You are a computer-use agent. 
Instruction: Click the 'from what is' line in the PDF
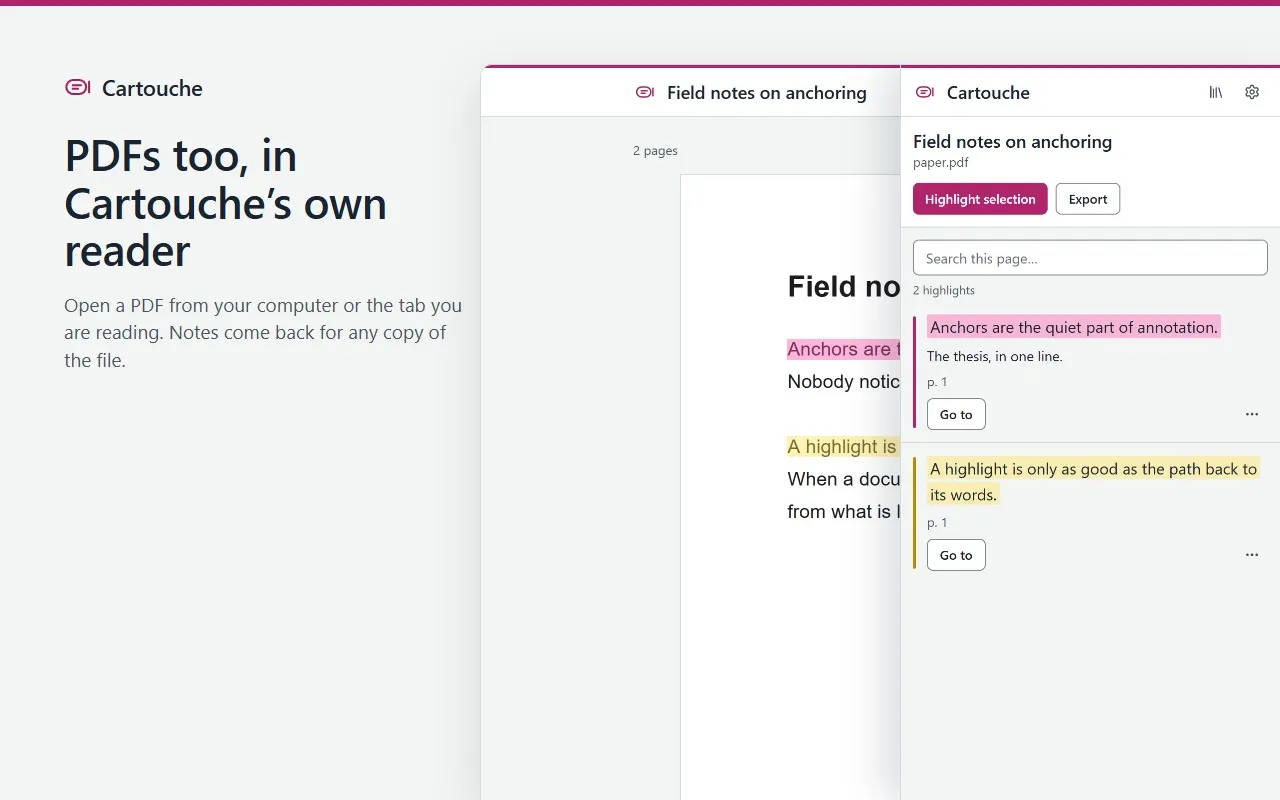click(844, 512)
